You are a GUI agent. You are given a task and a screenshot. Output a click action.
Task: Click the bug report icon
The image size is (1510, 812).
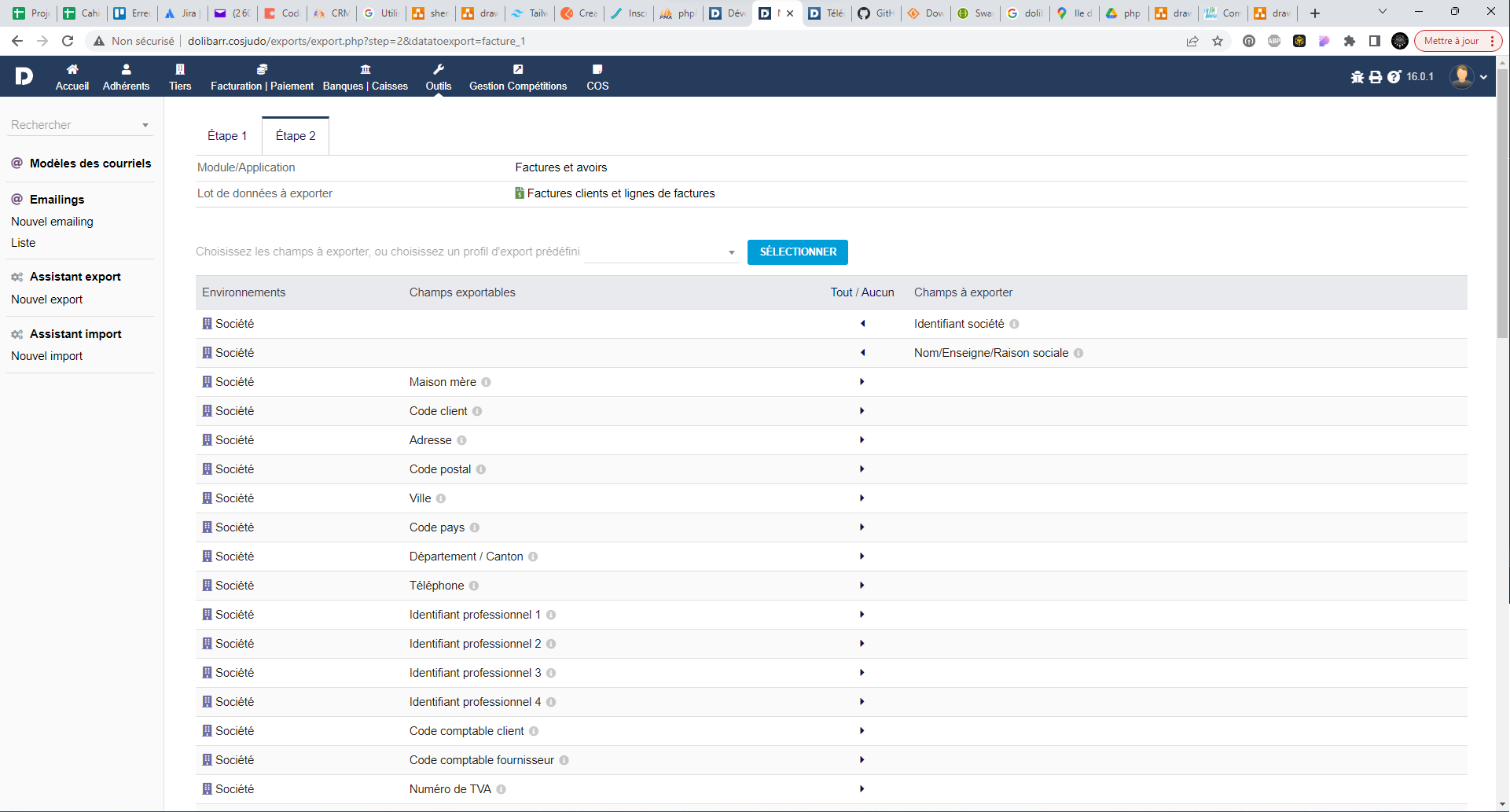(x=1358, y=77)
